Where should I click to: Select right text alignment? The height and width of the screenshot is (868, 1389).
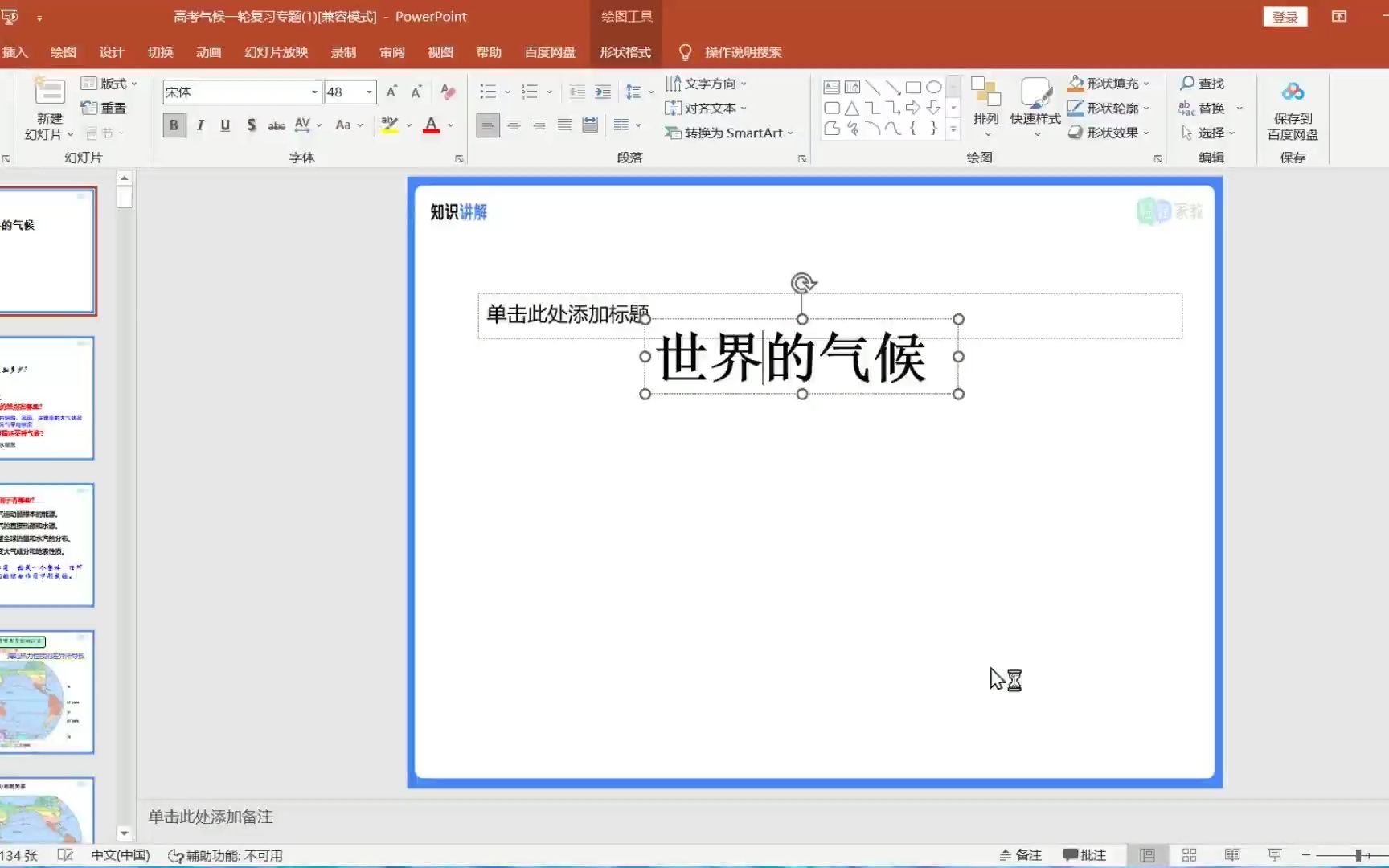pos(539,125)
